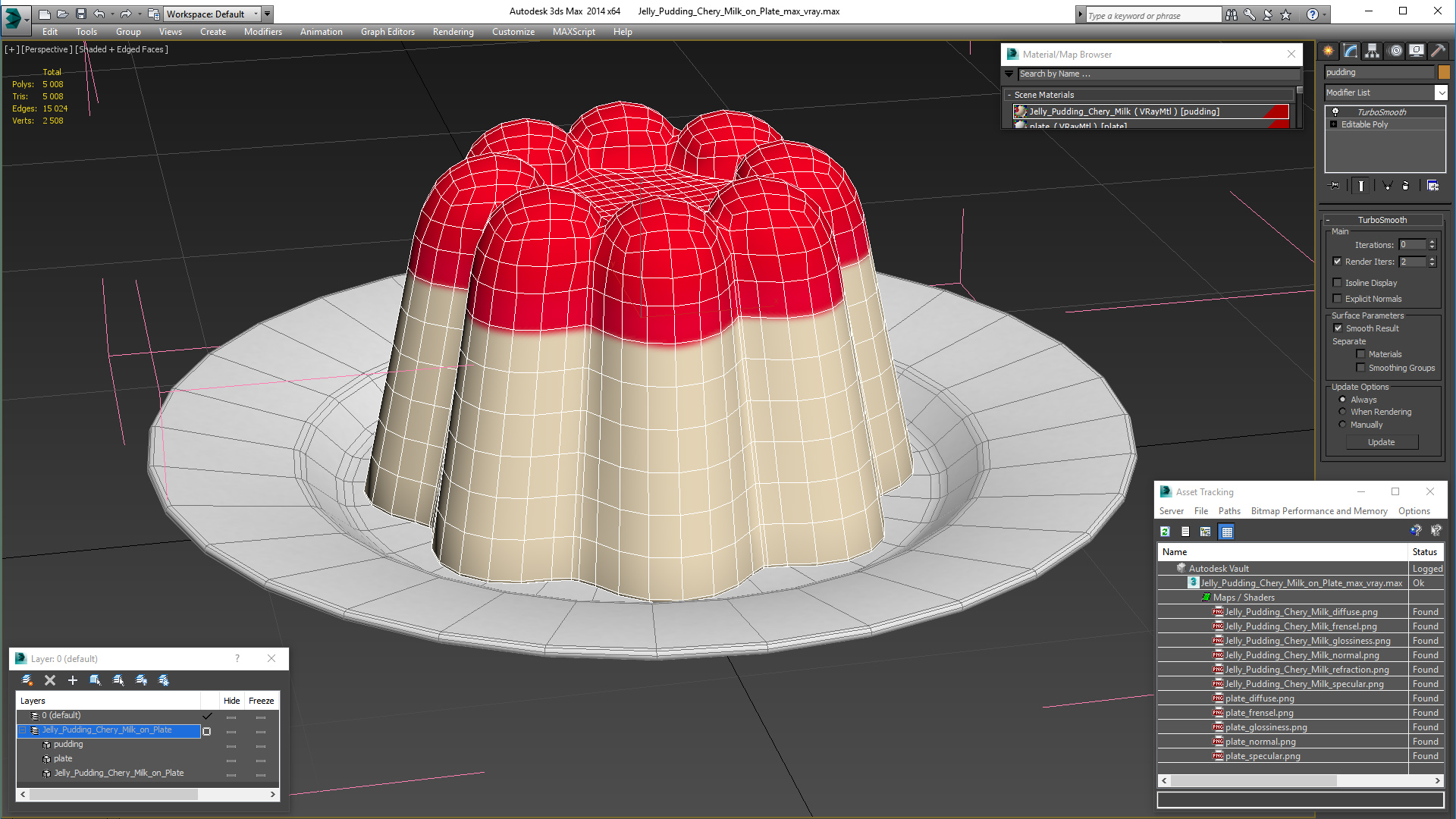Open the Bitmap Performance and Memory menu
1456x819 pixels.
(1319, 511)
